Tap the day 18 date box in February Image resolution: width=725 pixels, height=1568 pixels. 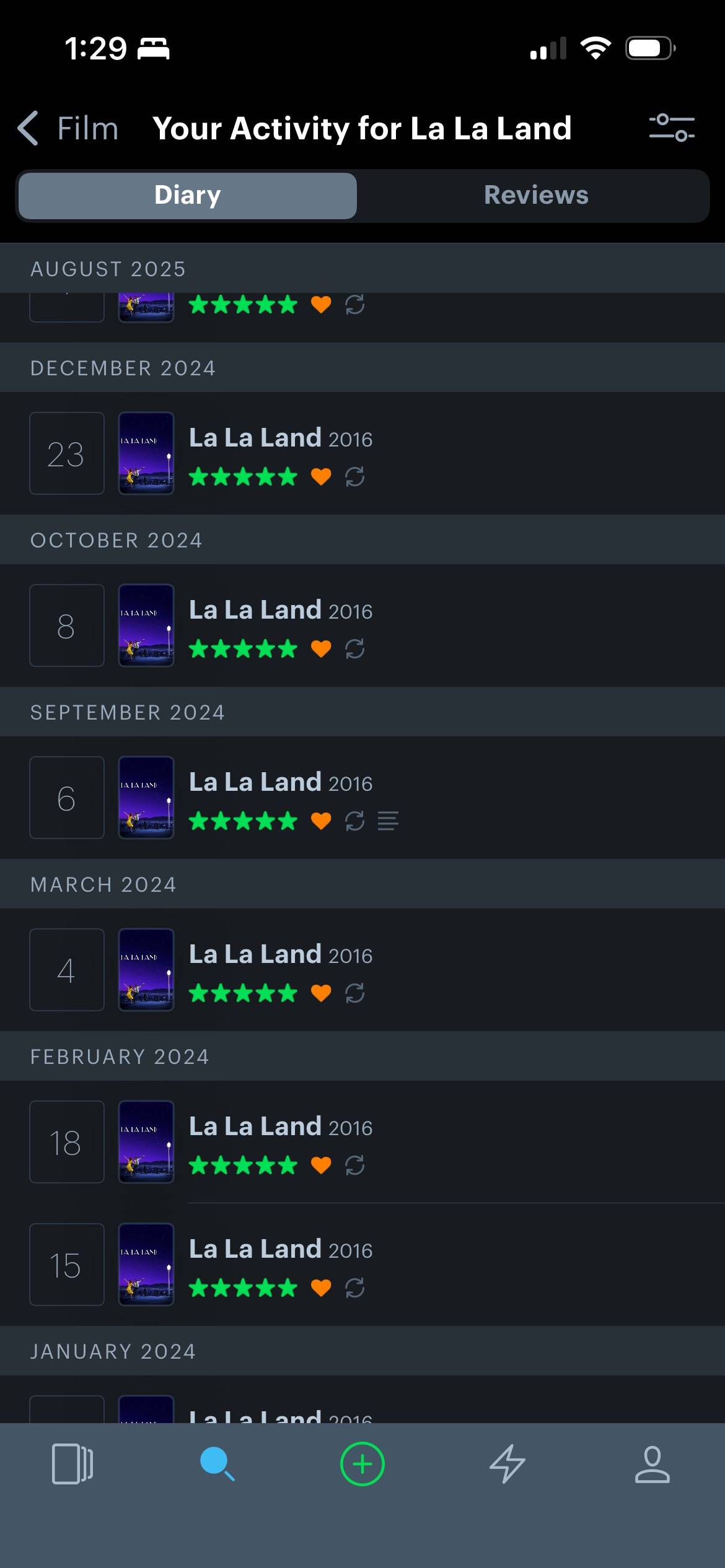click(67, 1142)
